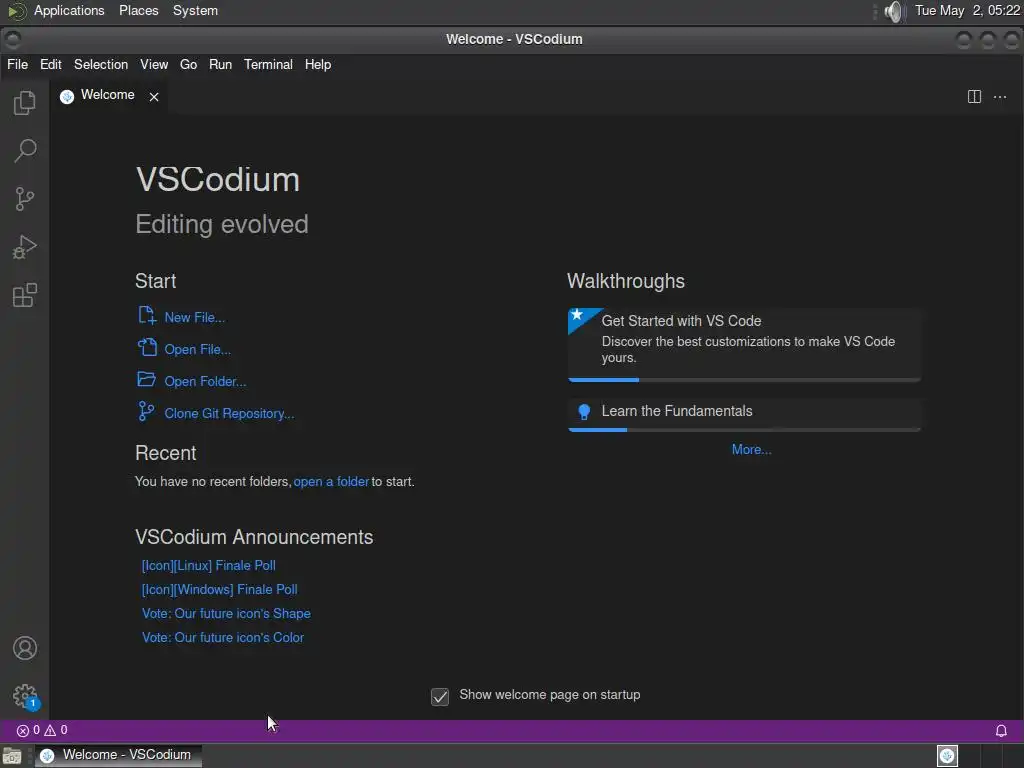This screenshot has width=1024, height=768.
Task: Open the Applications system menu
Action: pos(69,11)
